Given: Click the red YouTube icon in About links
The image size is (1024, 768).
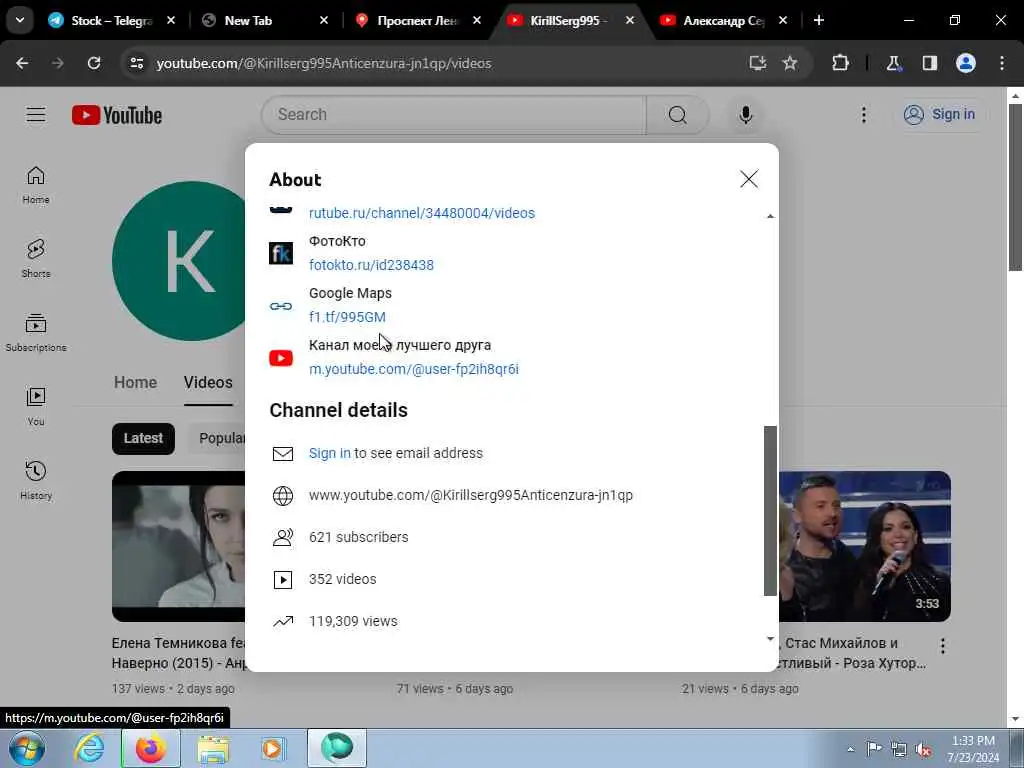Looking at the screenshot, I should click(x=281, y=358).
